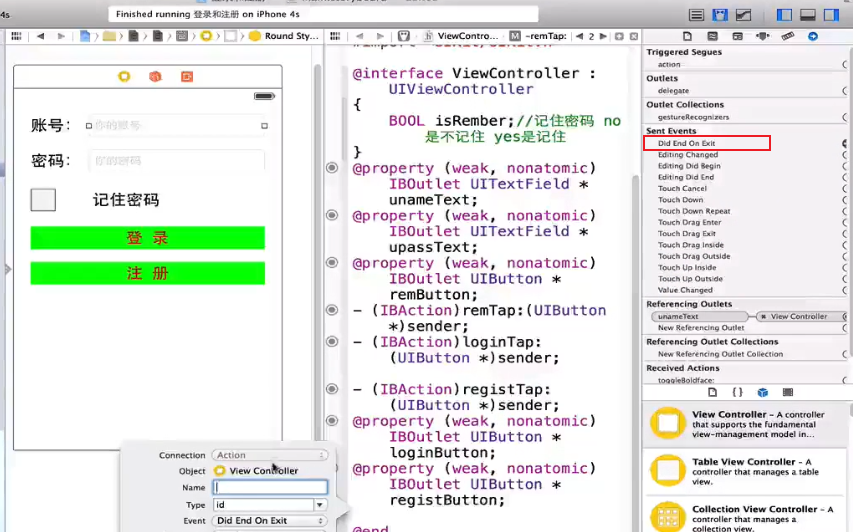This screenshot has height=532, width=853.
Task: Open the Attributes inspector tab
Action: click(x=763, y=36)
